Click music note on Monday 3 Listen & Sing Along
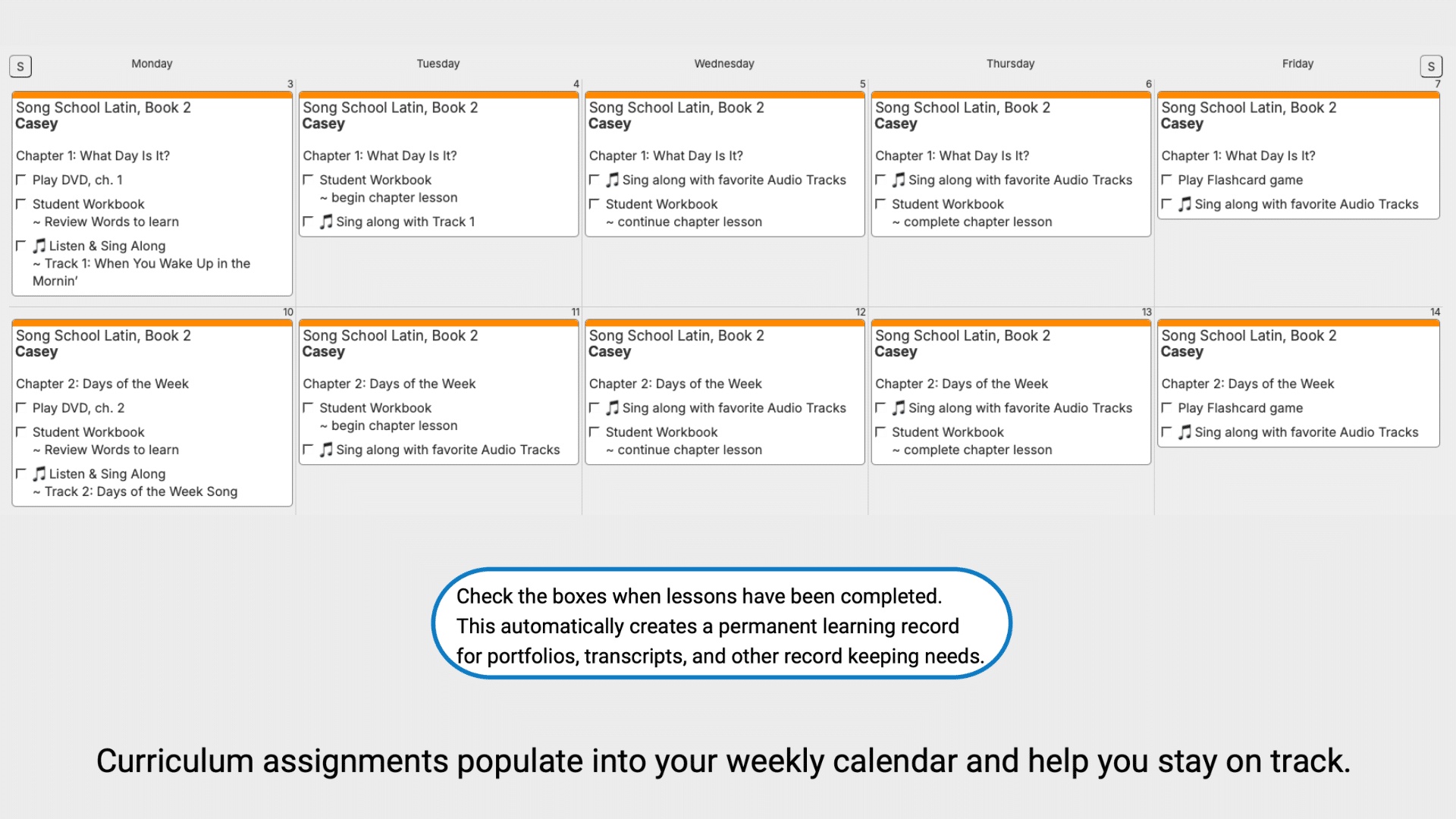1456x819 pixels. (39, 246)
